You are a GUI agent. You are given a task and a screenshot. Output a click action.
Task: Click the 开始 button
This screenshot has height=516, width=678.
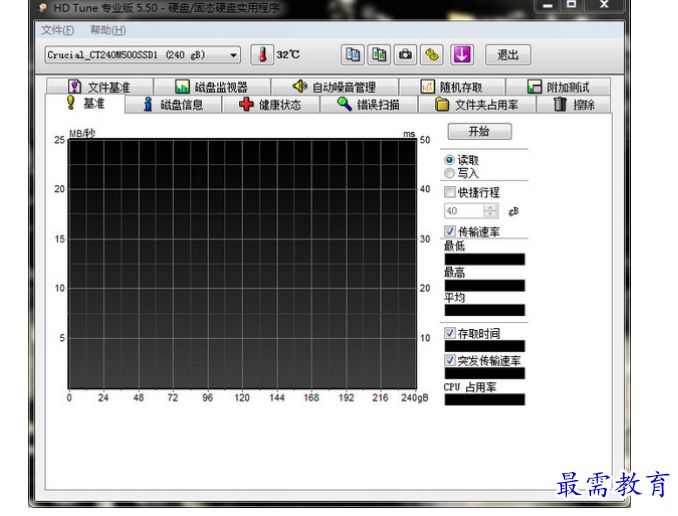pyautogui.click(x=478, y=132)
